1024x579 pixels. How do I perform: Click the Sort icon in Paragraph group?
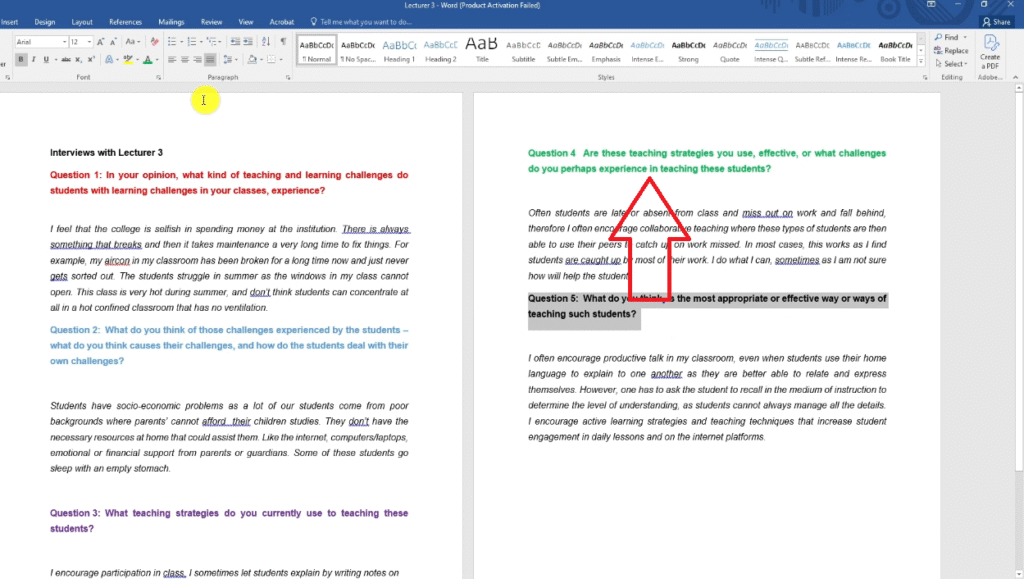pyautogui.click(x=265, y=42)
